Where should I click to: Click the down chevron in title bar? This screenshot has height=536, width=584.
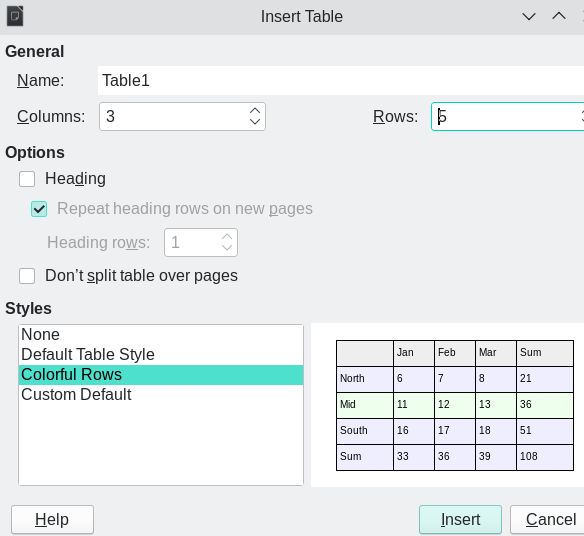pyautogui.click(x=529, y=16)
